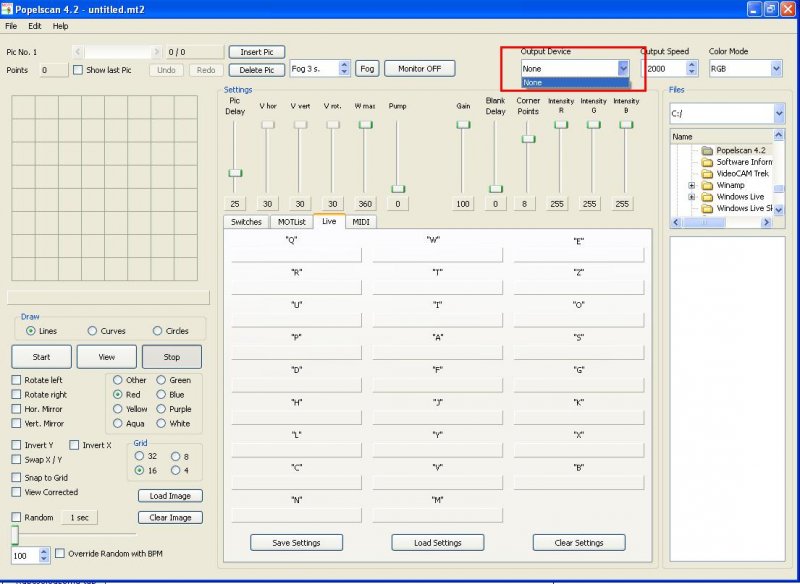Screen dimensions: 800x584
Task: Open the Edit menu
Action: tap(35, 26)
